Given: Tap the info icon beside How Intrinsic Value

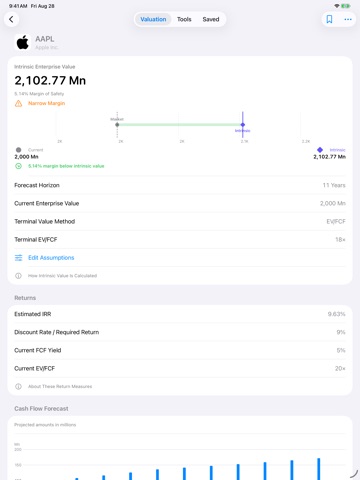Looking at the screenshot, I should pos(19,276).
